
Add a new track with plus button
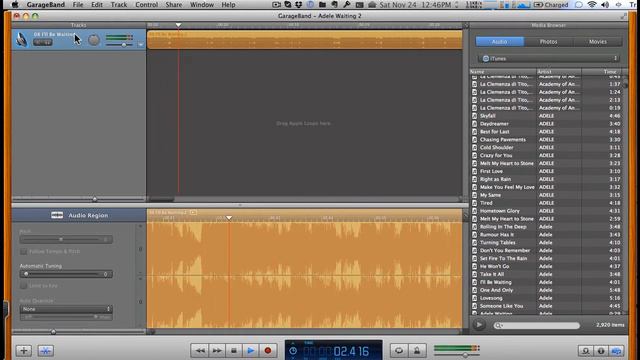[x=24, y=351]
